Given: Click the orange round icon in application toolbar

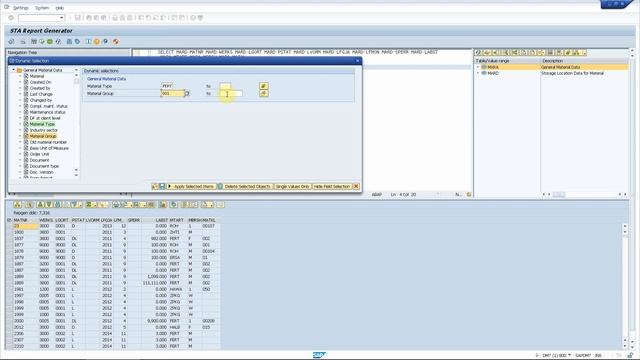Looking at the screenshot, I should [97, 42].
